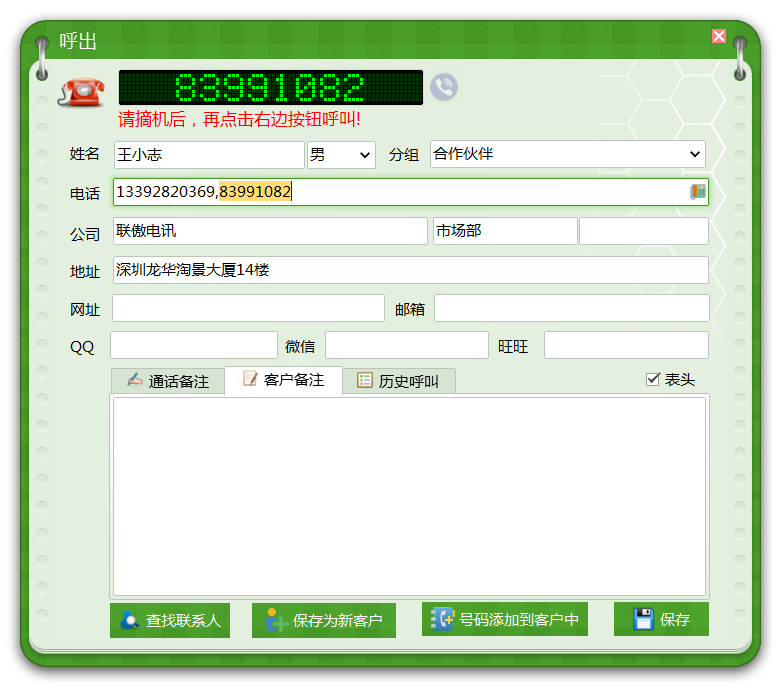This screenshot has height=697, width=781.
Task: Select the 客户备注 tab
Action: point(283,380)
